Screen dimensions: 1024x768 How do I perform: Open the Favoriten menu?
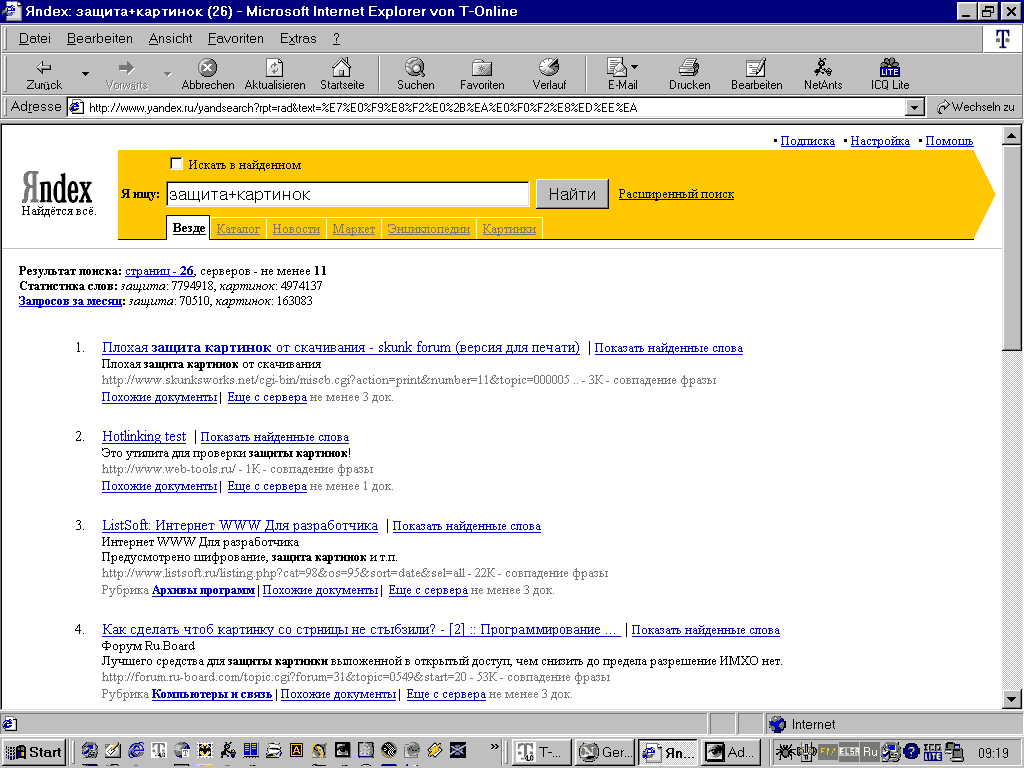(236, 39)
